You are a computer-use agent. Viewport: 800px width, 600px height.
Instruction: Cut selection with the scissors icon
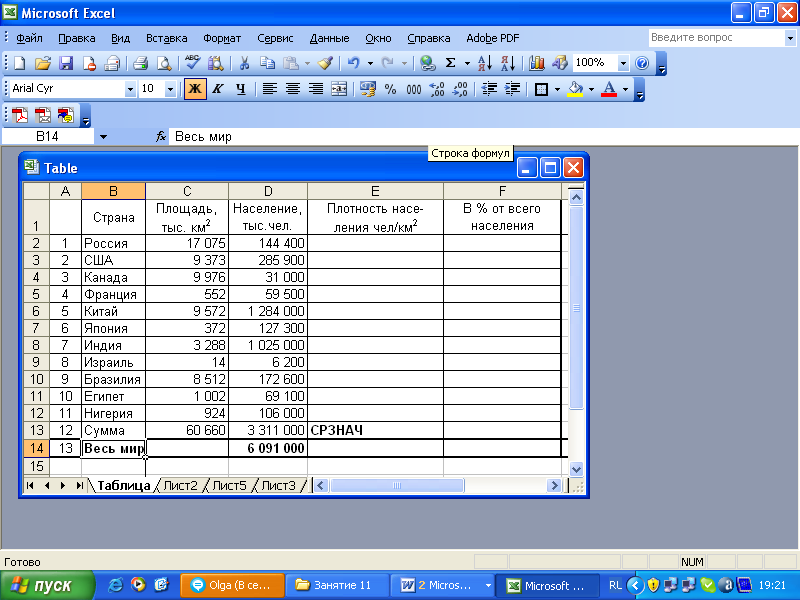coord(244,63)
